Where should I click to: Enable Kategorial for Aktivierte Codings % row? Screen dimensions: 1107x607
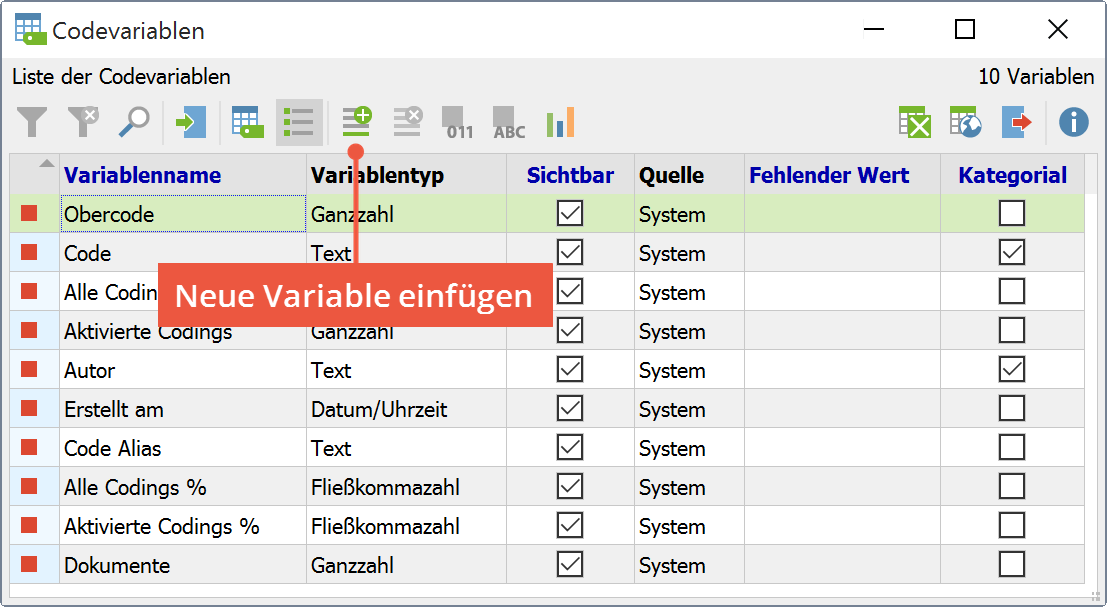tap(1012, 525)
